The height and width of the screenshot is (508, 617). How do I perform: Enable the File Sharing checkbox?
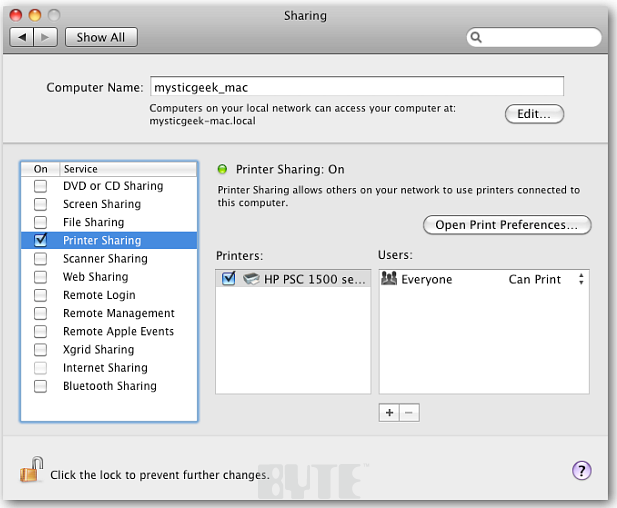coord(41,222)
